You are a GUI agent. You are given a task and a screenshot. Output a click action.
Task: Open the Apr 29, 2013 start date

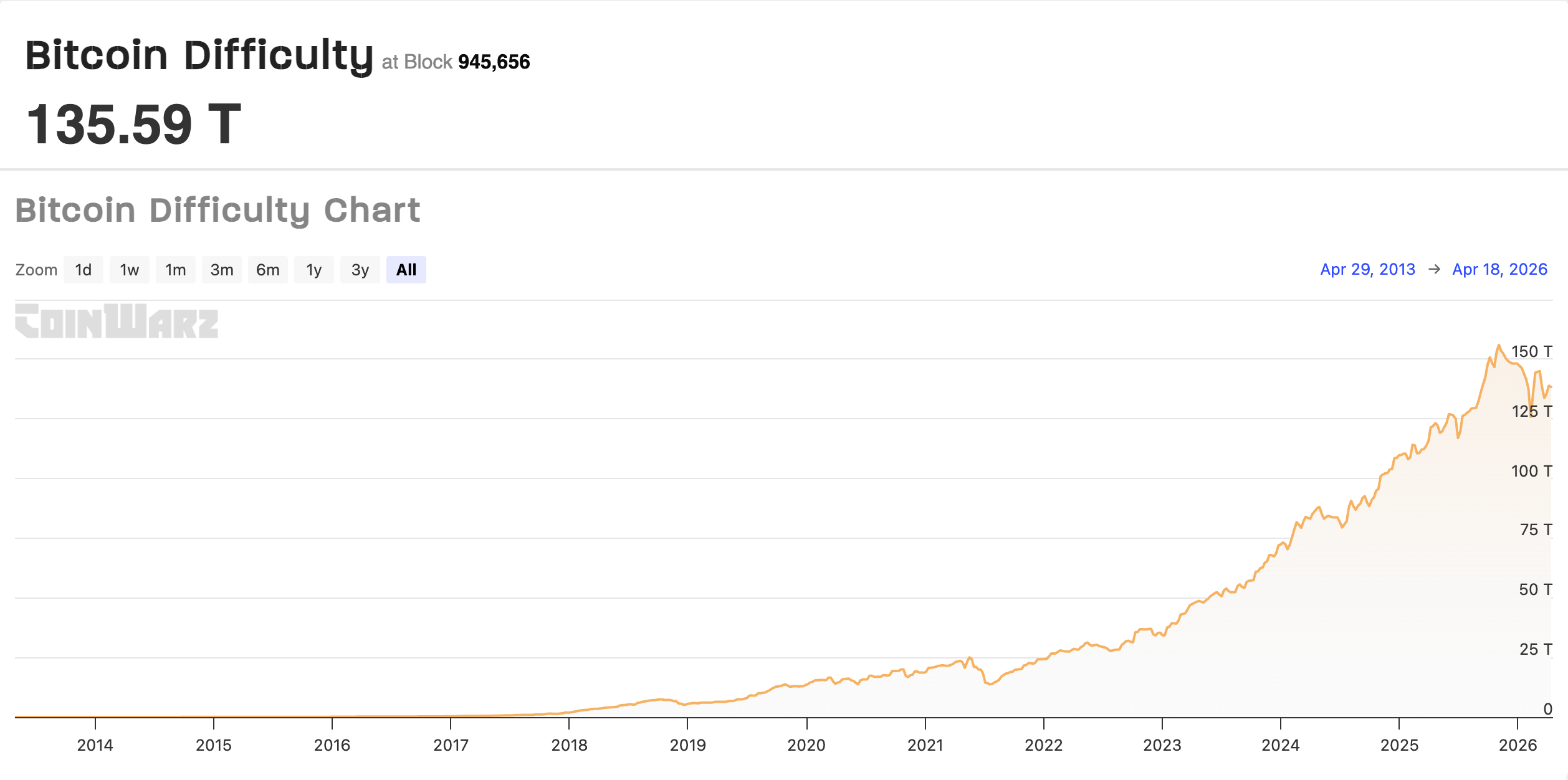(x=1369, y=269)
